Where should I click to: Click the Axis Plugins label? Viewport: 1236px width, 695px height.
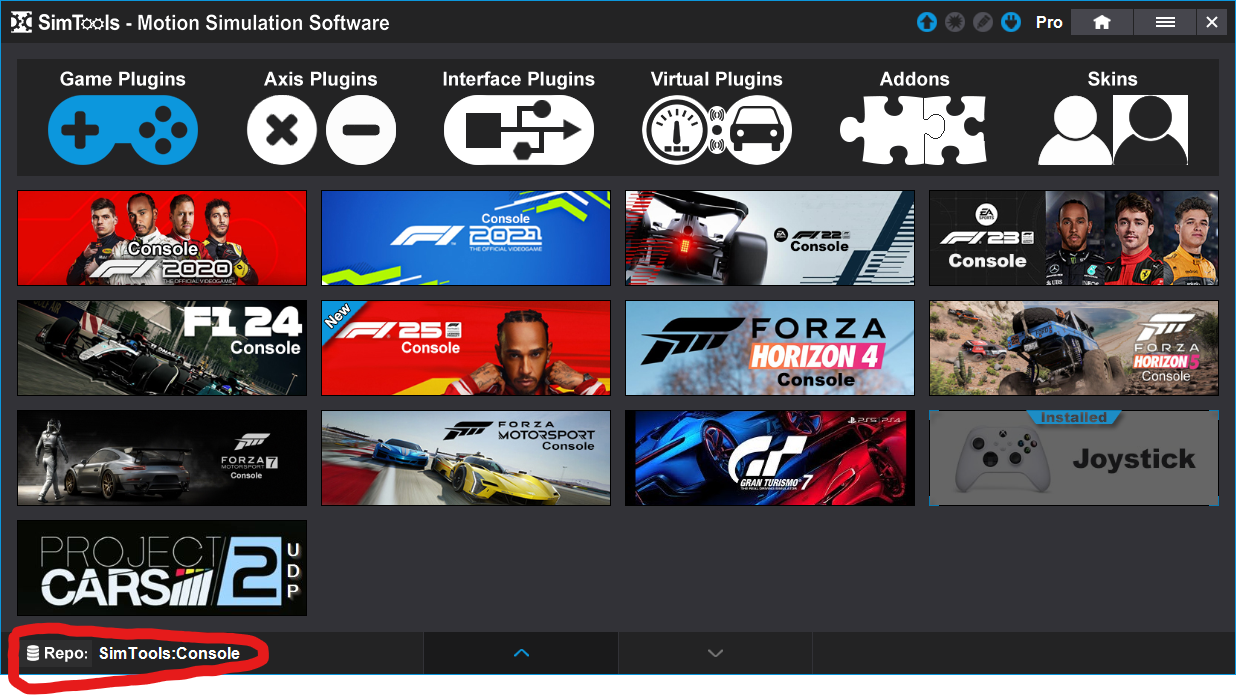point(321,79)
